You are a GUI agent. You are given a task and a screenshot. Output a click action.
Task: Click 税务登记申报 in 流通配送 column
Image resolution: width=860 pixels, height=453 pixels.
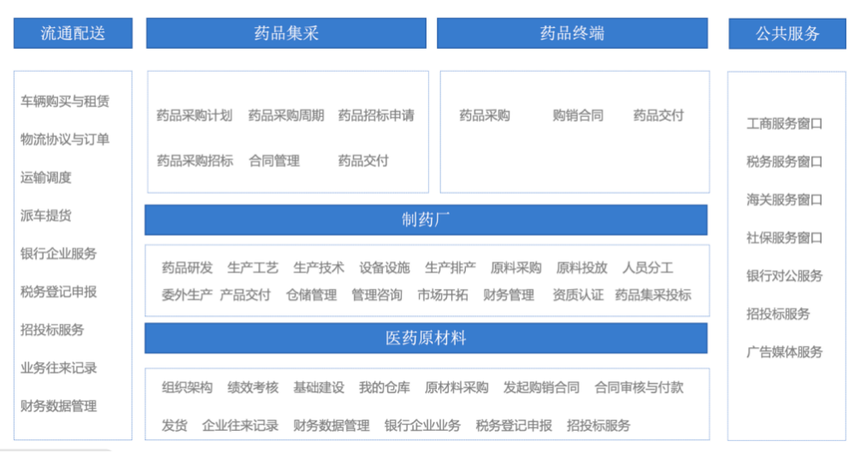pyautogui.click(x=59, y=292)
